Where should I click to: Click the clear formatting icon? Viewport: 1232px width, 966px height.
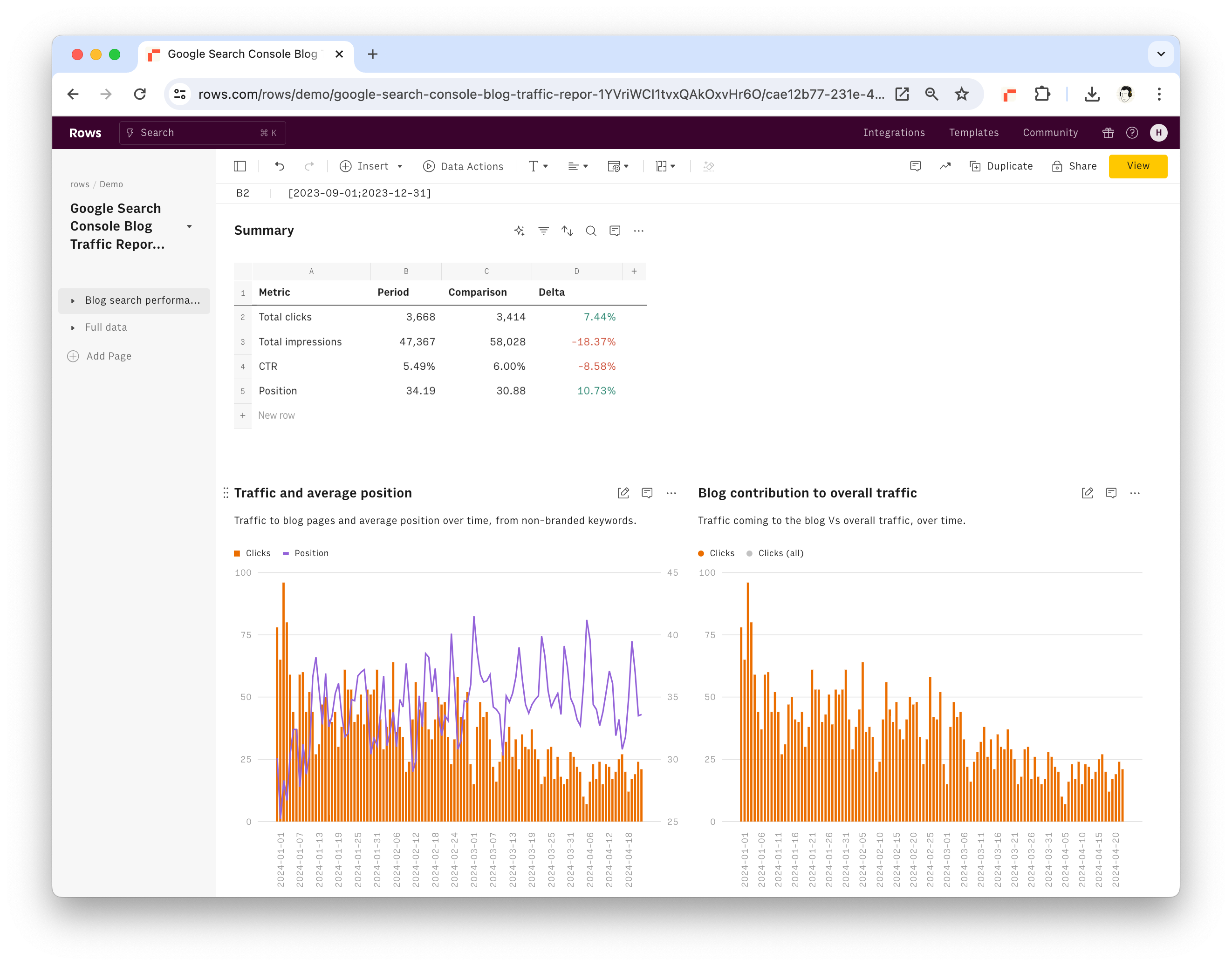pos(708,166)
